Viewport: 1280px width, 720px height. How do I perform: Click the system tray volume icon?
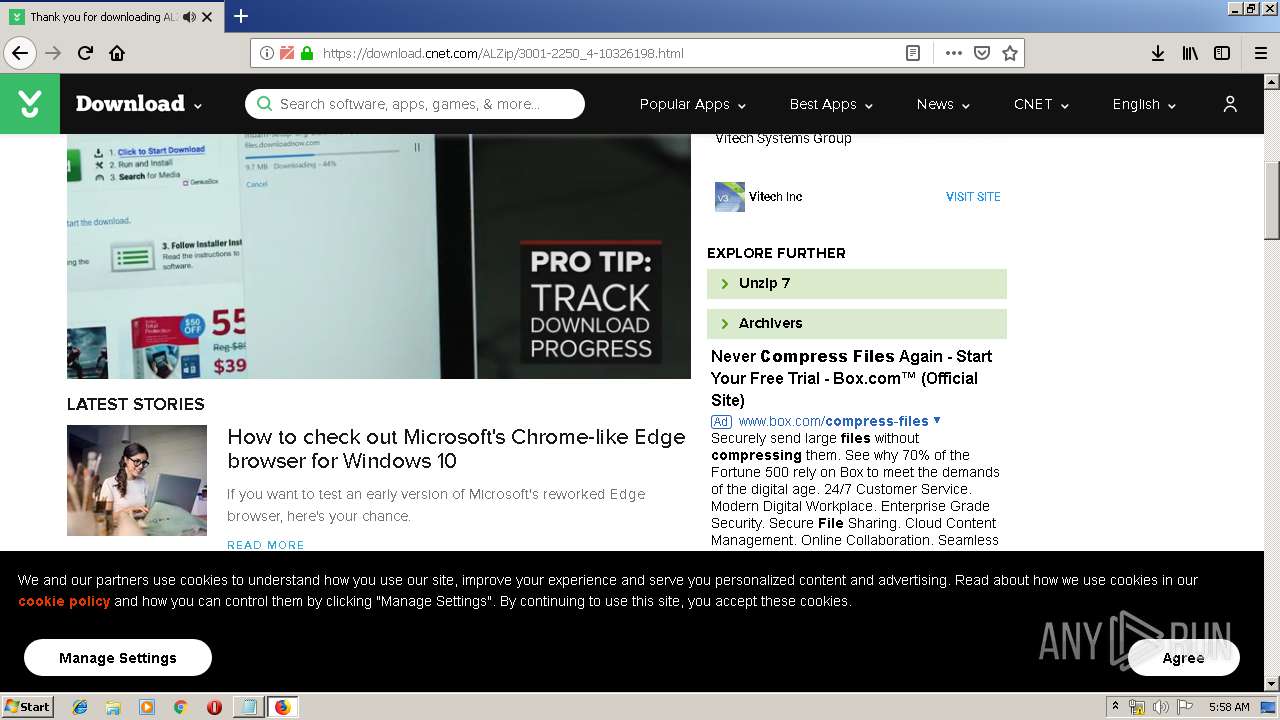point(1161,707)
